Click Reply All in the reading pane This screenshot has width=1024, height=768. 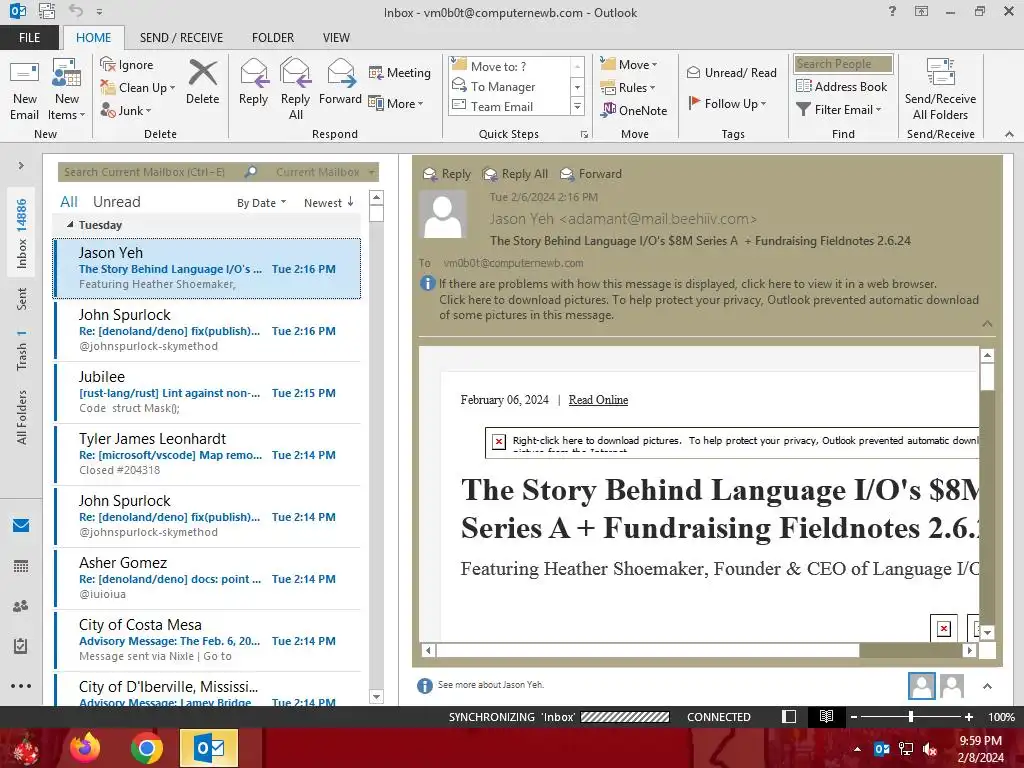click(515, 174)
